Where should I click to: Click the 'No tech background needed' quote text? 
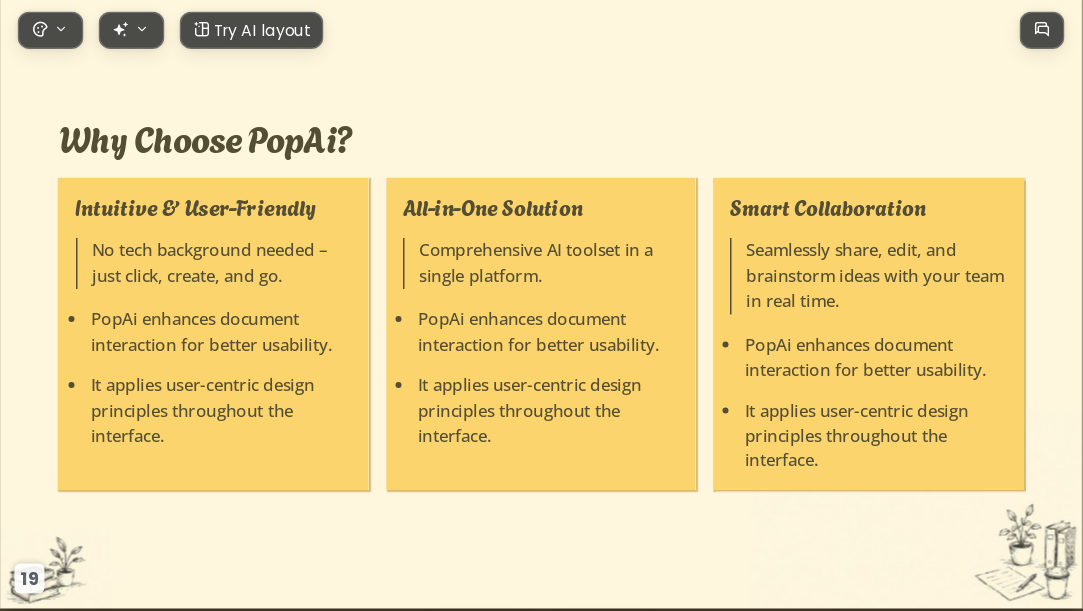209,263
